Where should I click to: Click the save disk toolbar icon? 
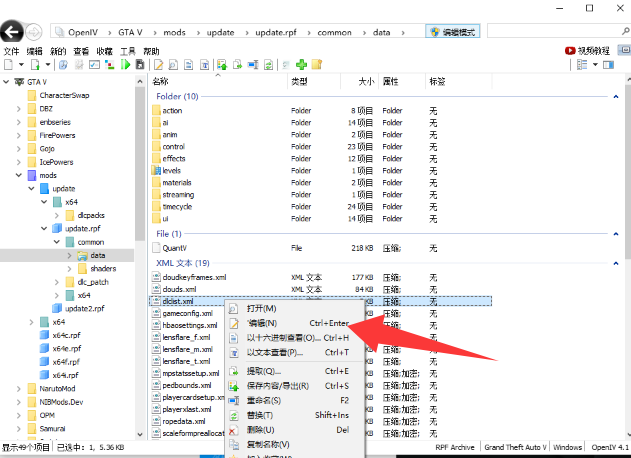[x=140, y=64]
